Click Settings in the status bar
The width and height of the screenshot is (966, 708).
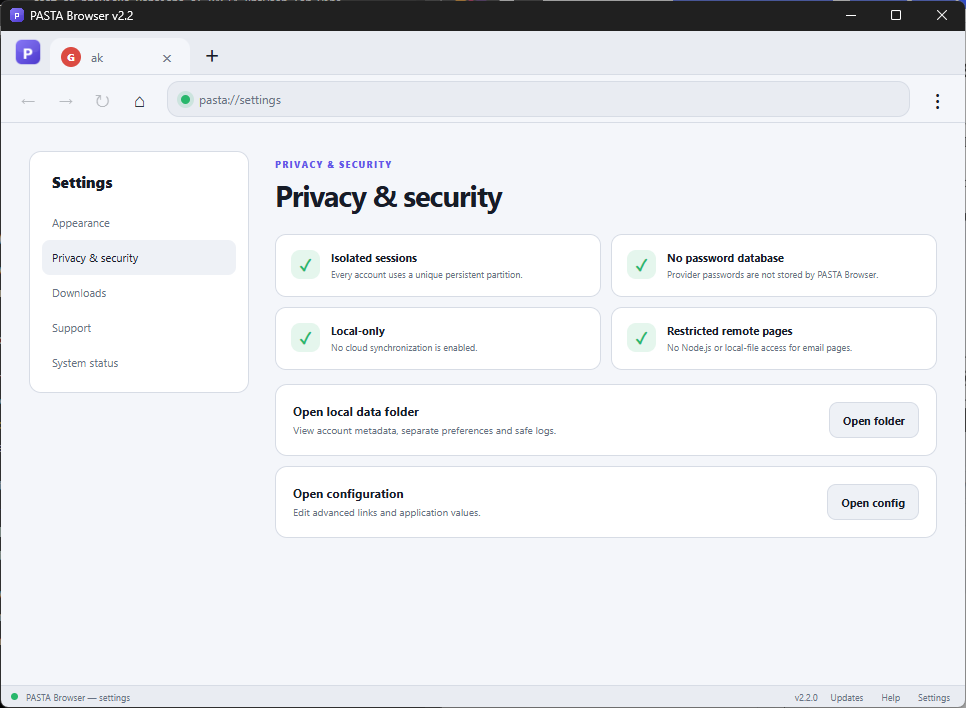click(933, 698)
